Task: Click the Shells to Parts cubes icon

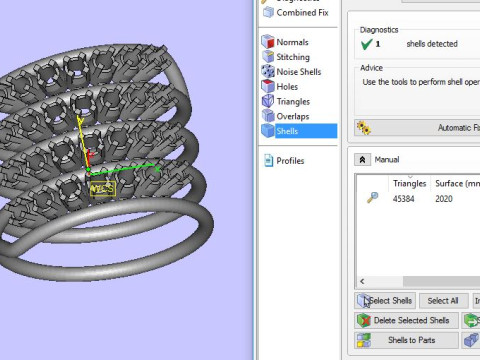Action: tap(364, 340)
